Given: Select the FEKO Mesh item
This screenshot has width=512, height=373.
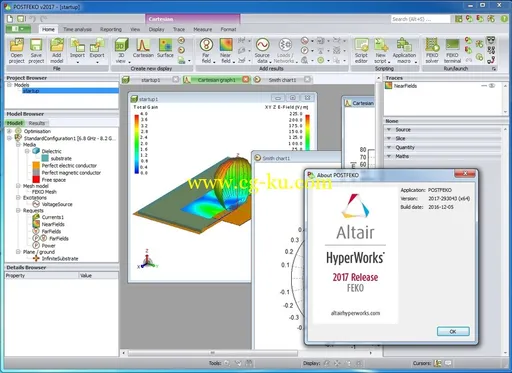Looking at the screenshot, I should pyautogui.click(x=44, y=192).
